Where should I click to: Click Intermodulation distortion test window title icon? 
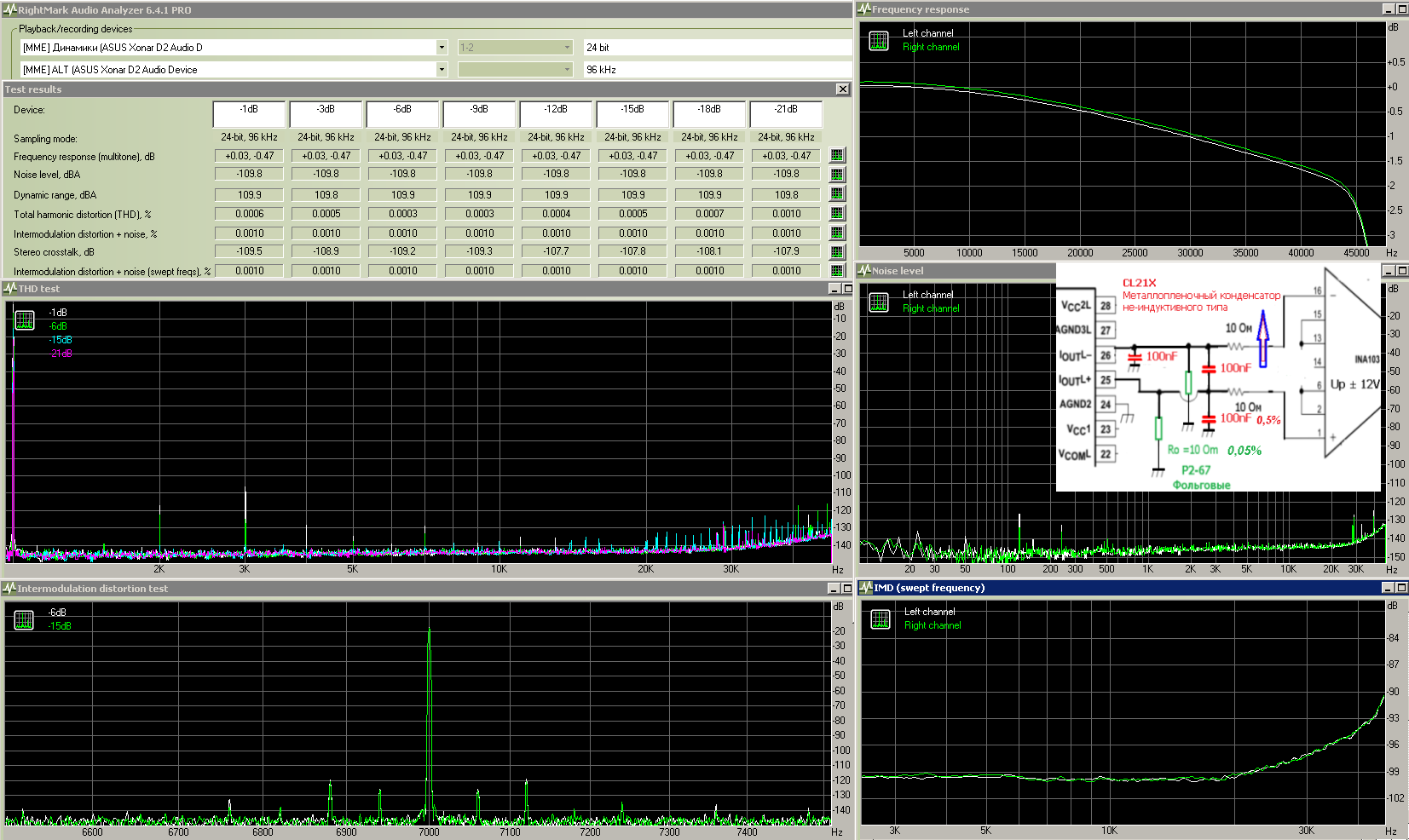(10, 589)
